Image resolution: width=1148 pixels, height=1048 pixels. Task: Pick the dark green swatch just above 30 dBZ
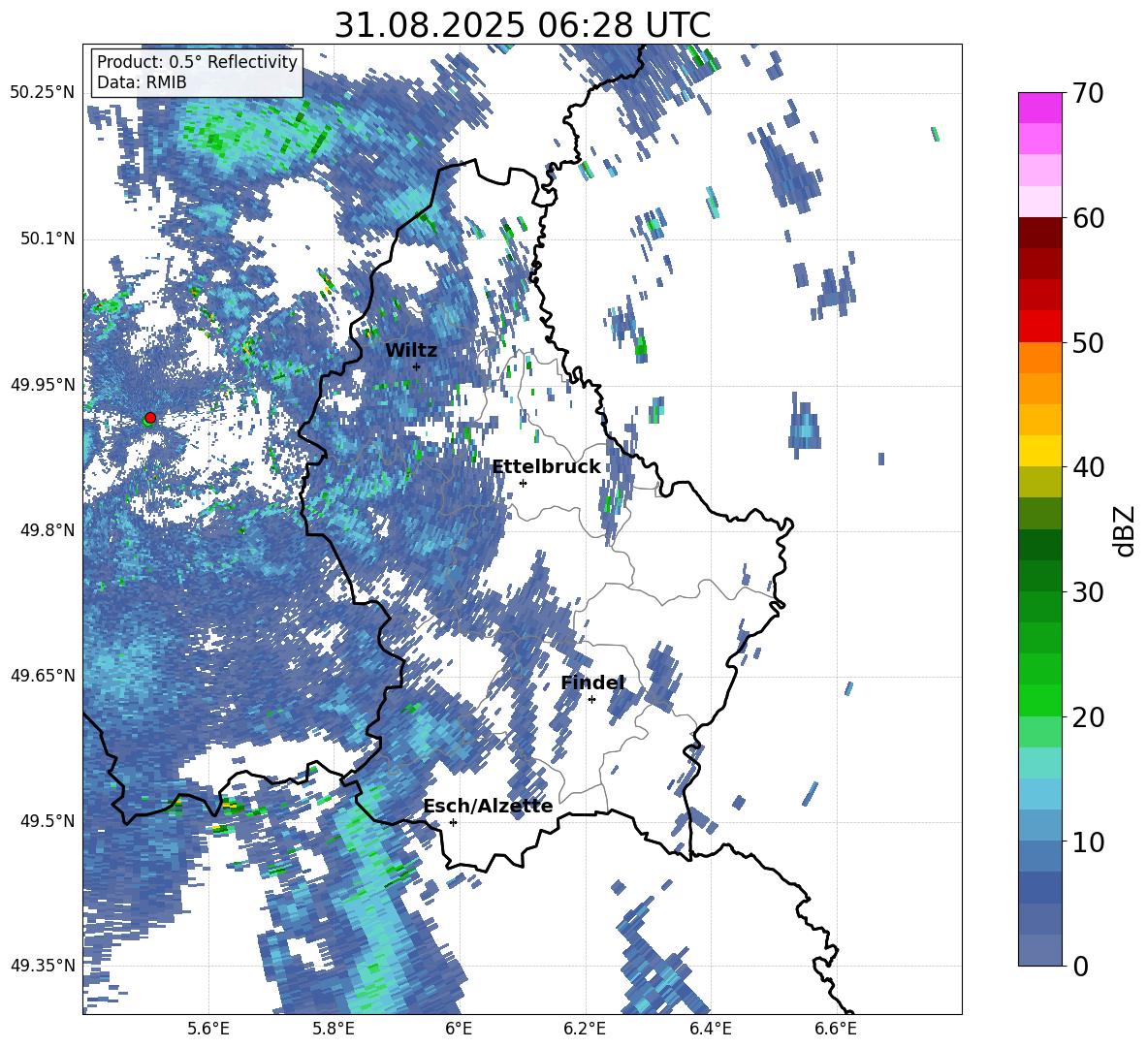pos(1039,575)
